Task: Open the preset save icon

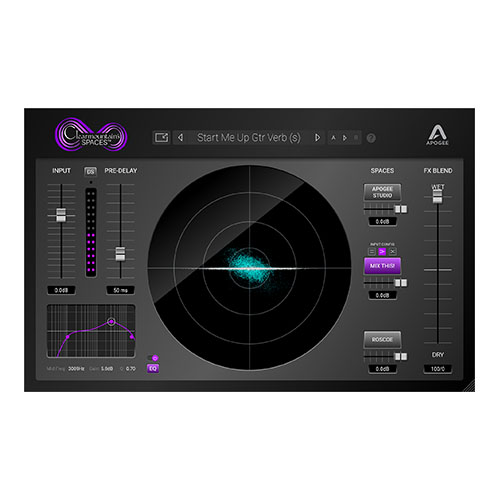Action: (x=162, y=137)
